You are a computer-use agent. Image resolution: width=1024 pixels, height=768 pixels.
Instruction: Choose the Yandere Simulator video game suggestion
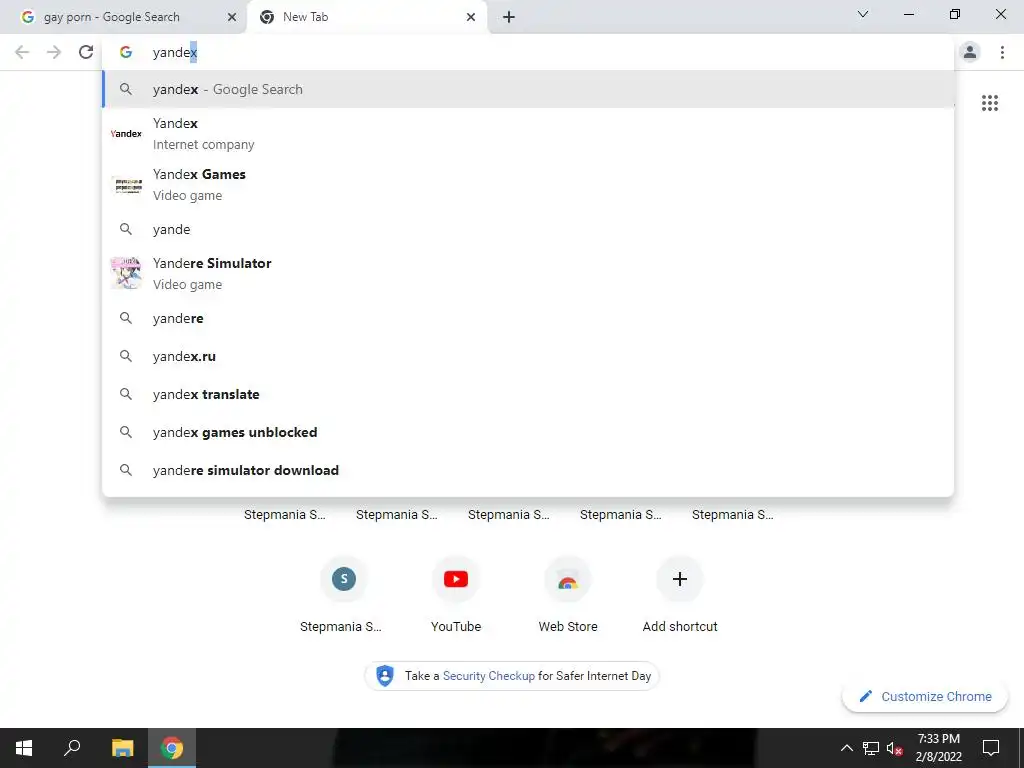point(528,274)
